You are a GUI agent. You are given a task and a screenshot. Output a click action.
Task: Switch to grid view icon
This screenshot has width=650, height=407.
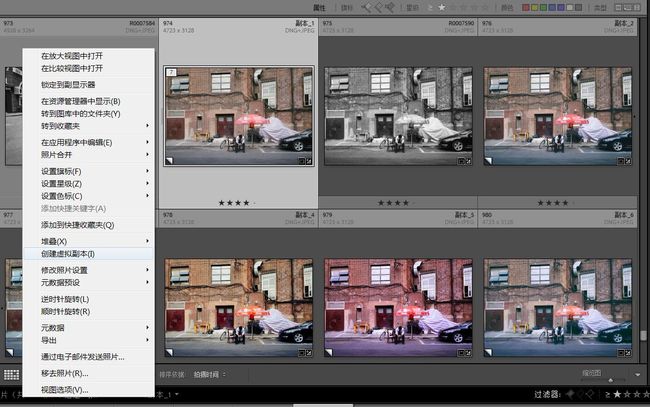(x=11, y=375)
